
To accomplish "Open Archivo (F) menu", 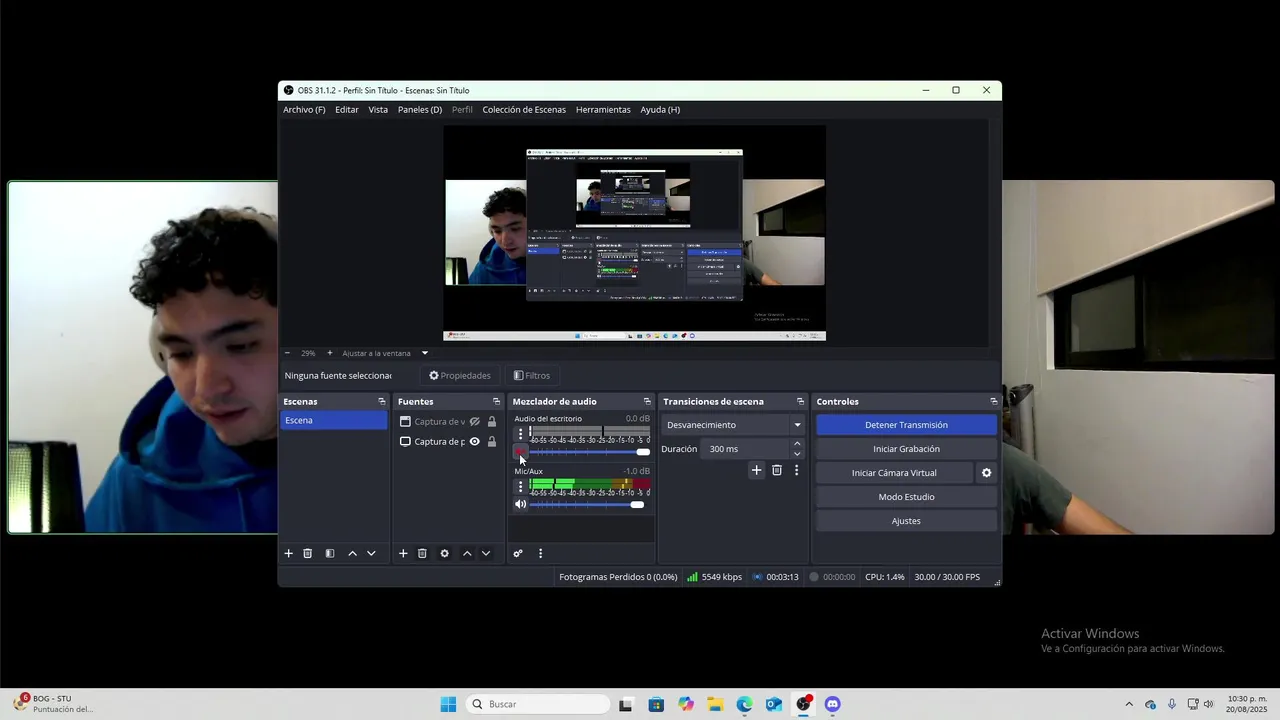I will coord(304,110).
